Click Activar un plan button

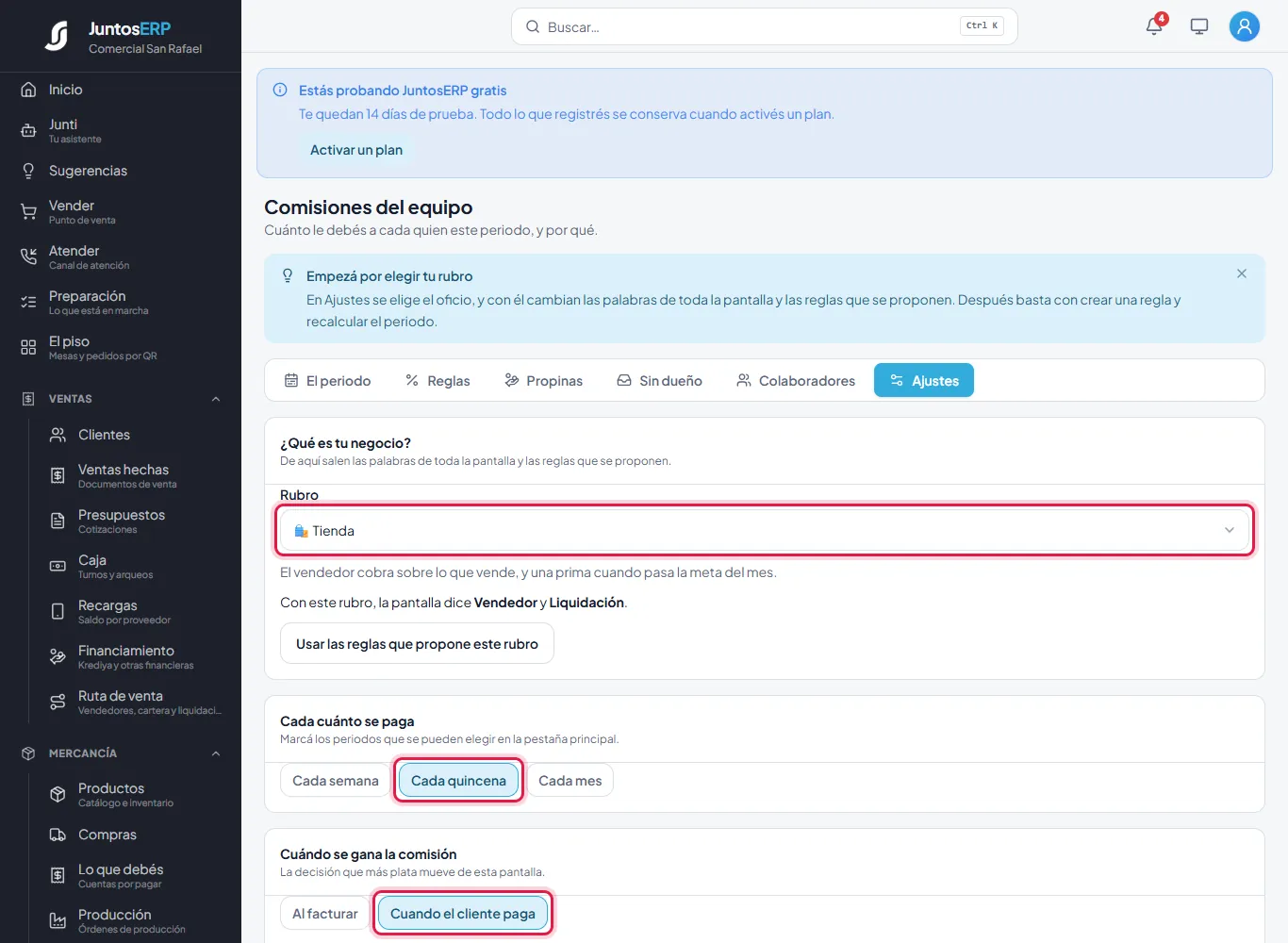point(356,150)
